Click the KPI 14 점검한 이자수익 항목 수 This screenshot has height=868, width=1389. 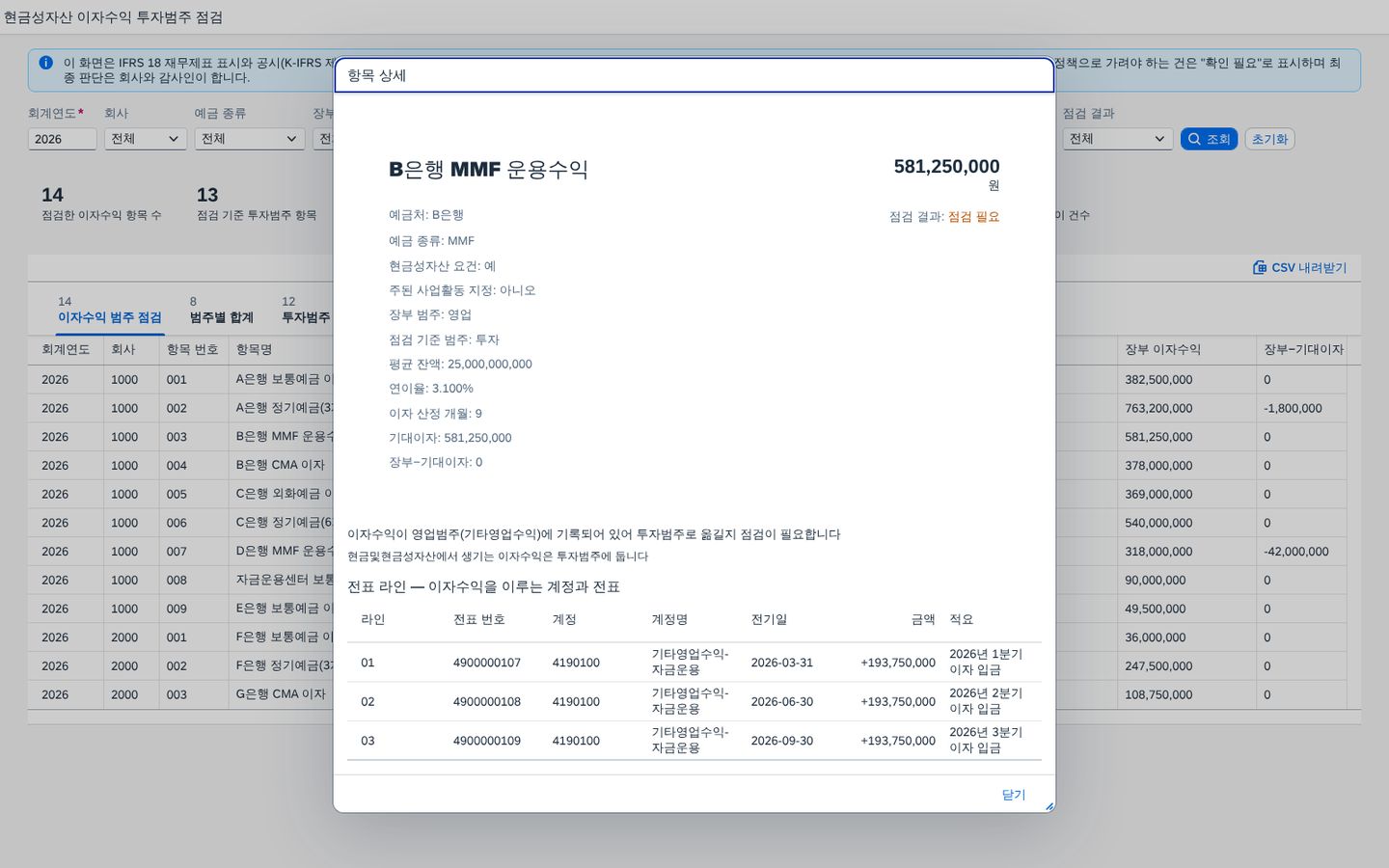(x=101, y=203)
